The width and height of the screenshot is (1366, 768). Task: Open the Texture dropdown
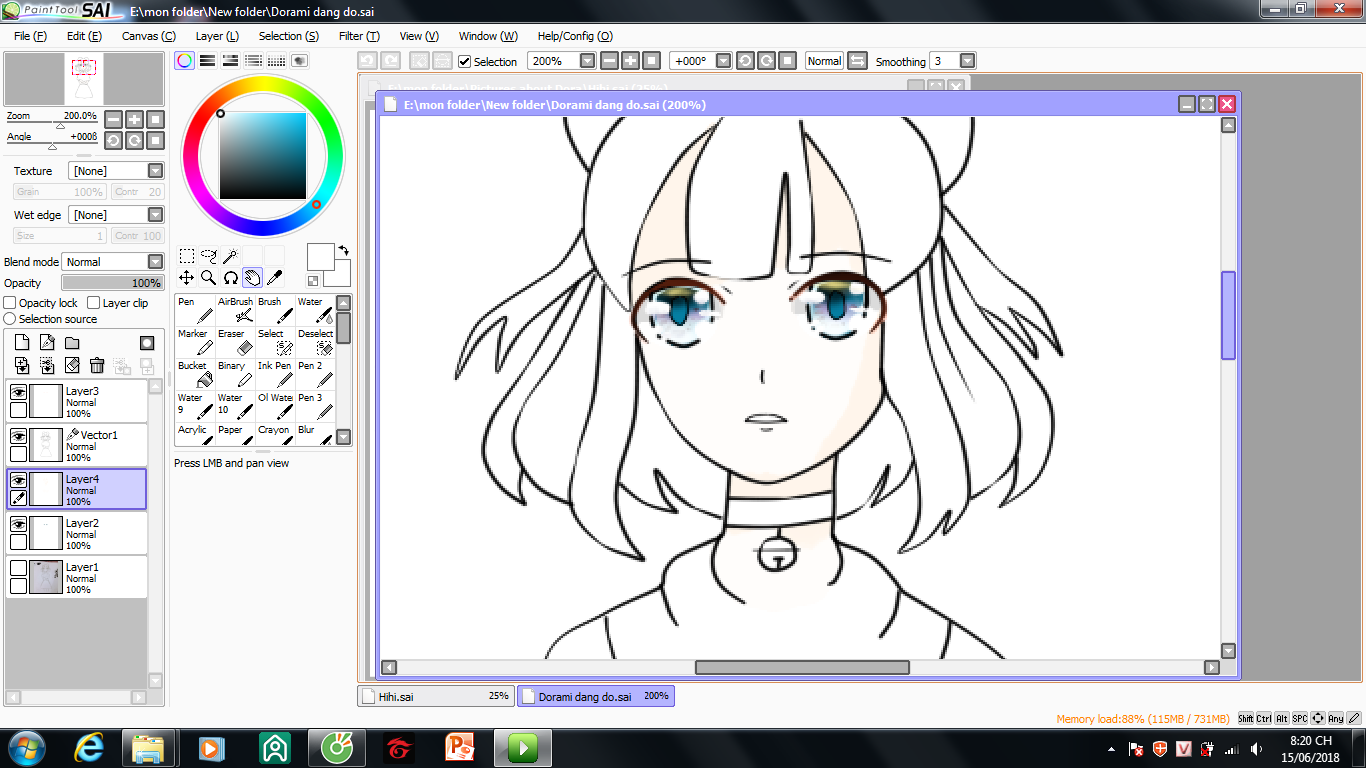pyautogui.click(x=155, y=171)
